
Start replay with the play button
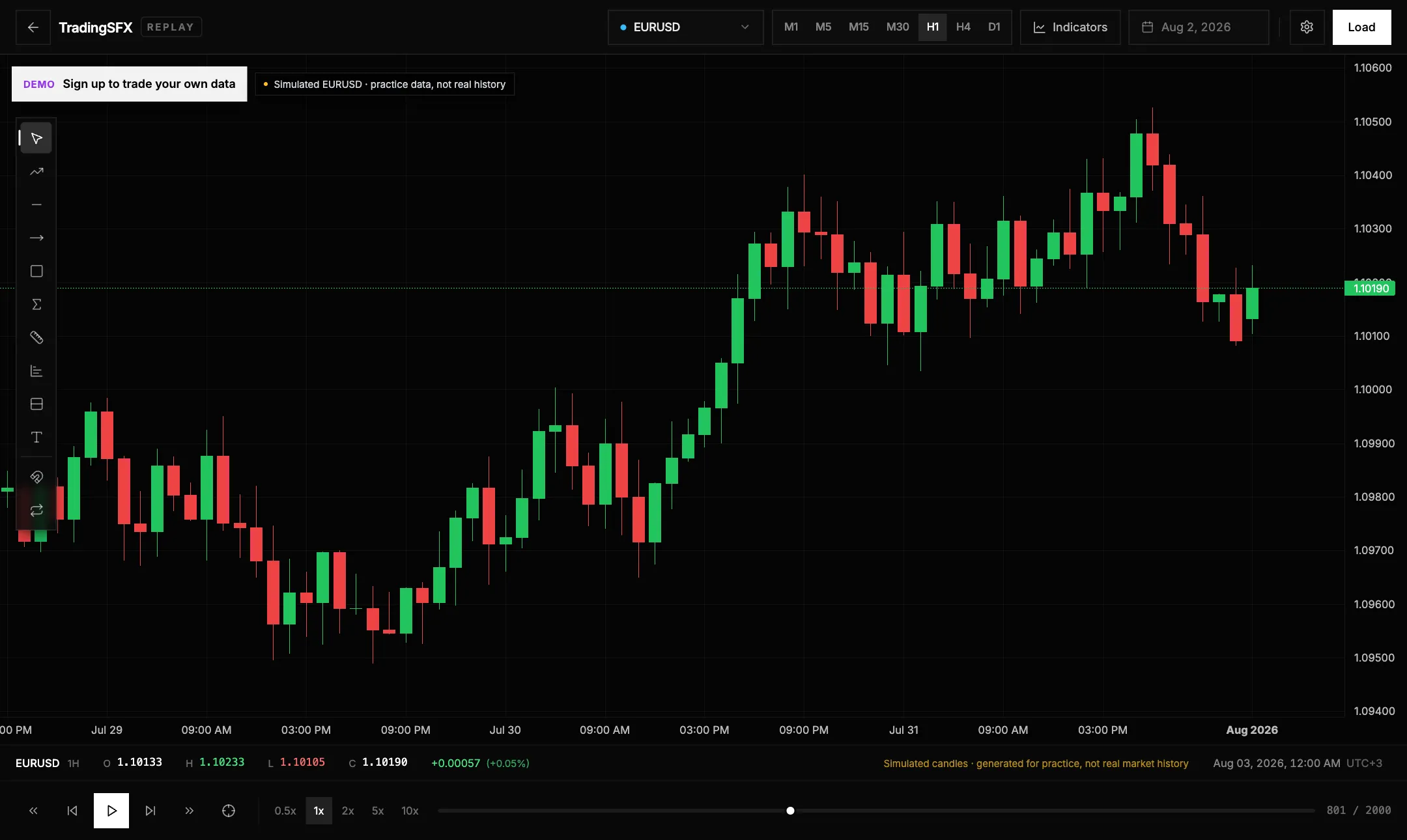[111, 811]
